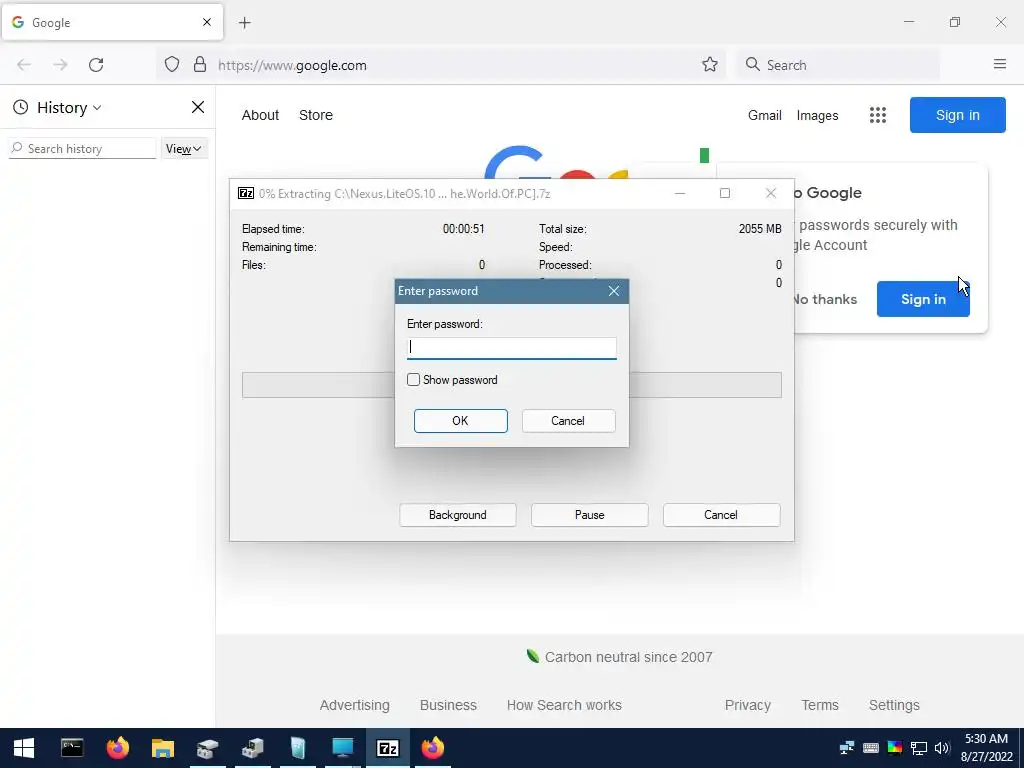Maximize the 7-Zip extracting window

pyautogui.click(x=724, y=193)
